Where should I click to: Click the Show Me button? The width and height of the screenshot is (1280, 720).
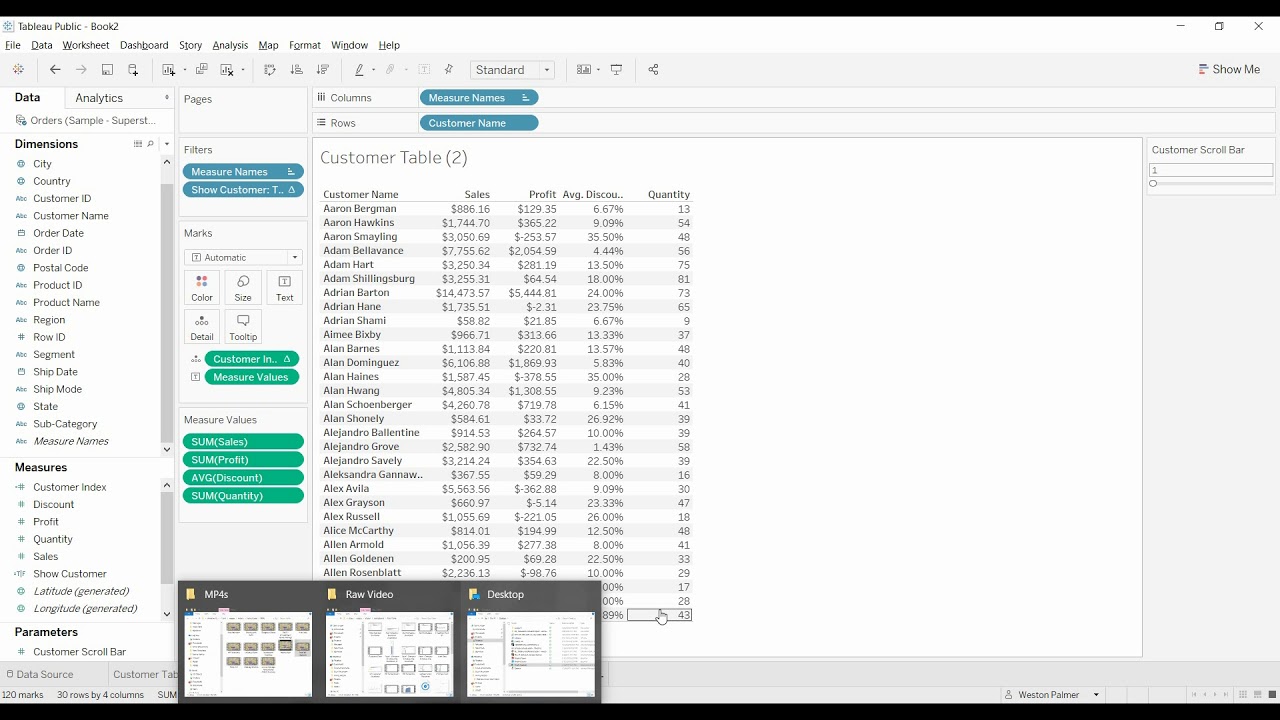point(1229,70)
